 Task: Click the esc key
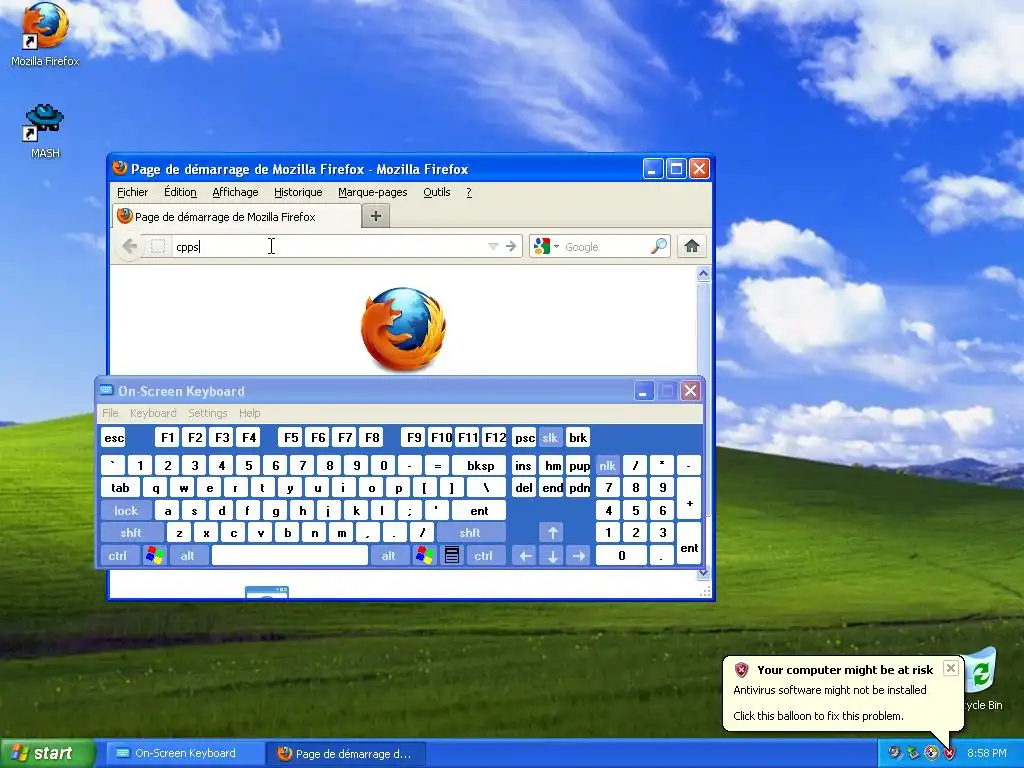coord(114,438)
